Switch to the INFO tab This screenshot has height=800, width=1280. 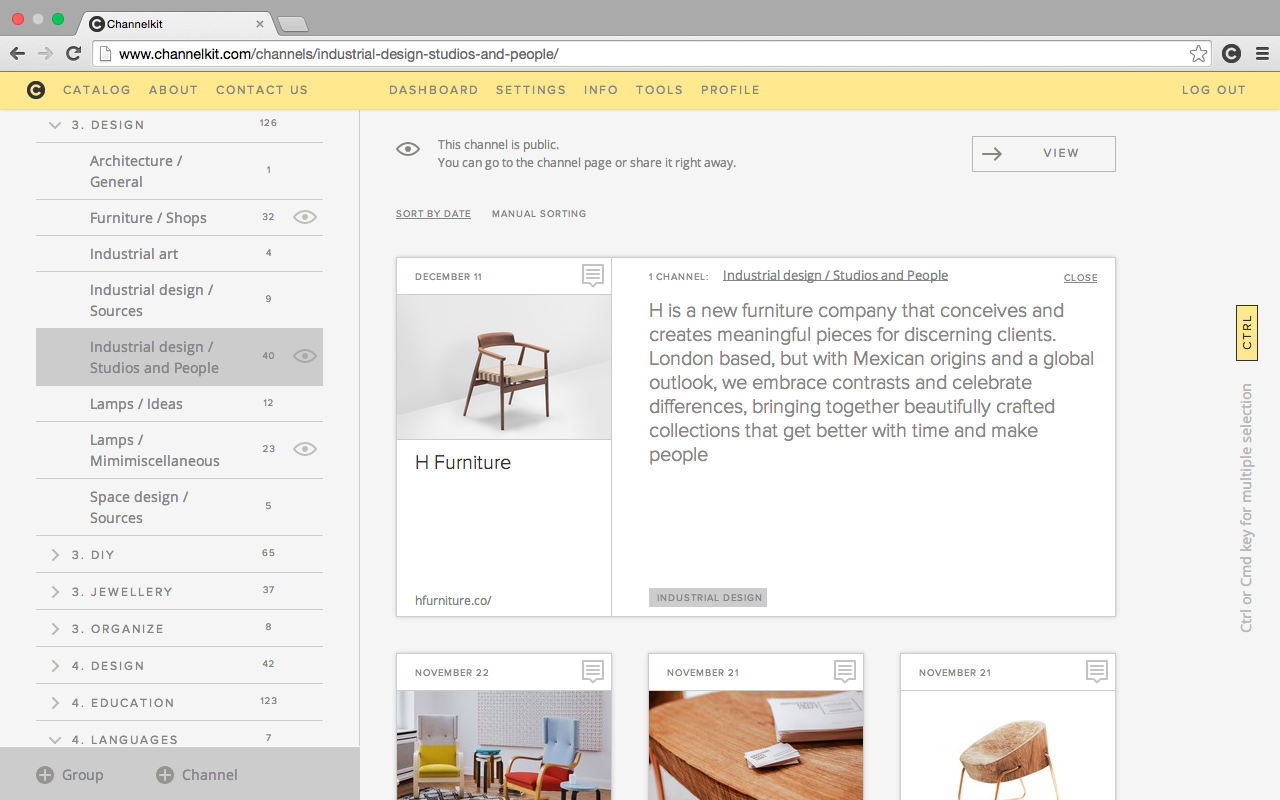(x=601, y=90)
